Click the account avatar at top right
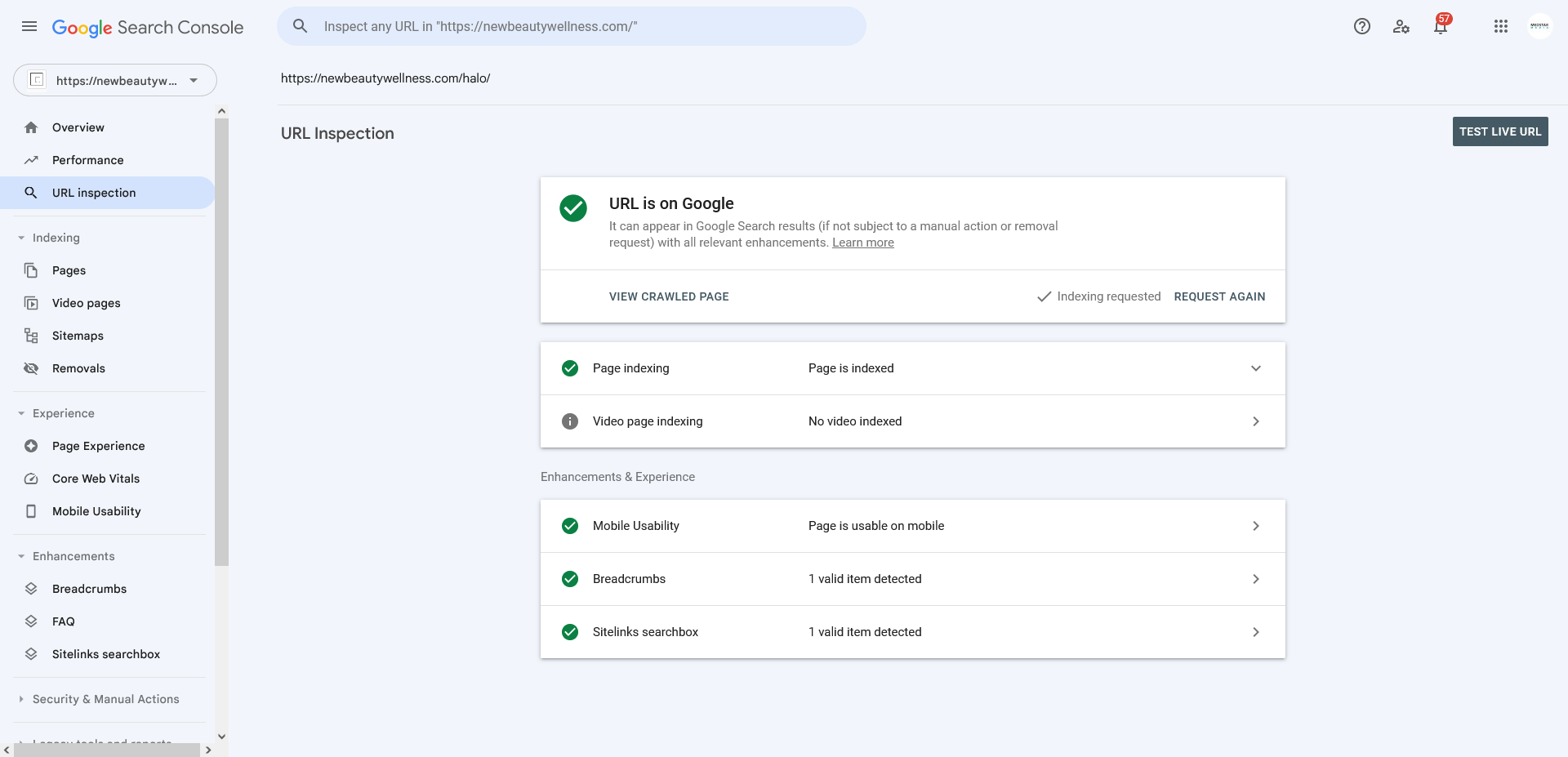1568x757 pixels. (x=1539, y=26)
